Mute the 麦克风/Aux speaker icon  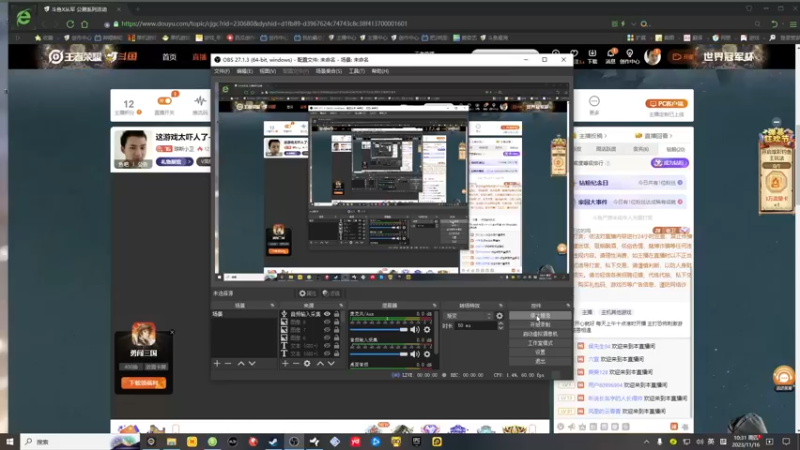415,330
